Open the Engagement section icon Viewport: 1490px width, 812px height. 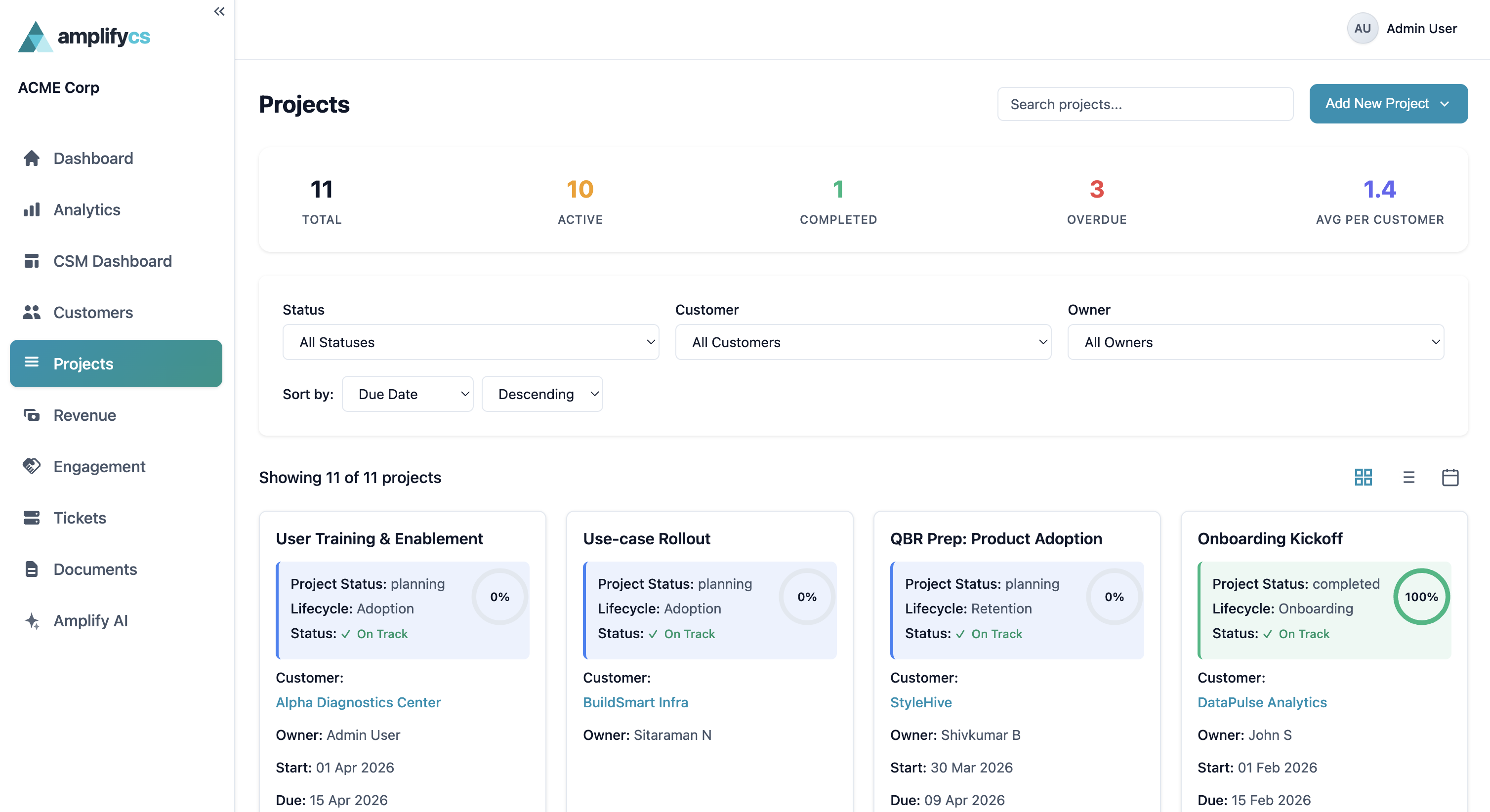point(32,466)
